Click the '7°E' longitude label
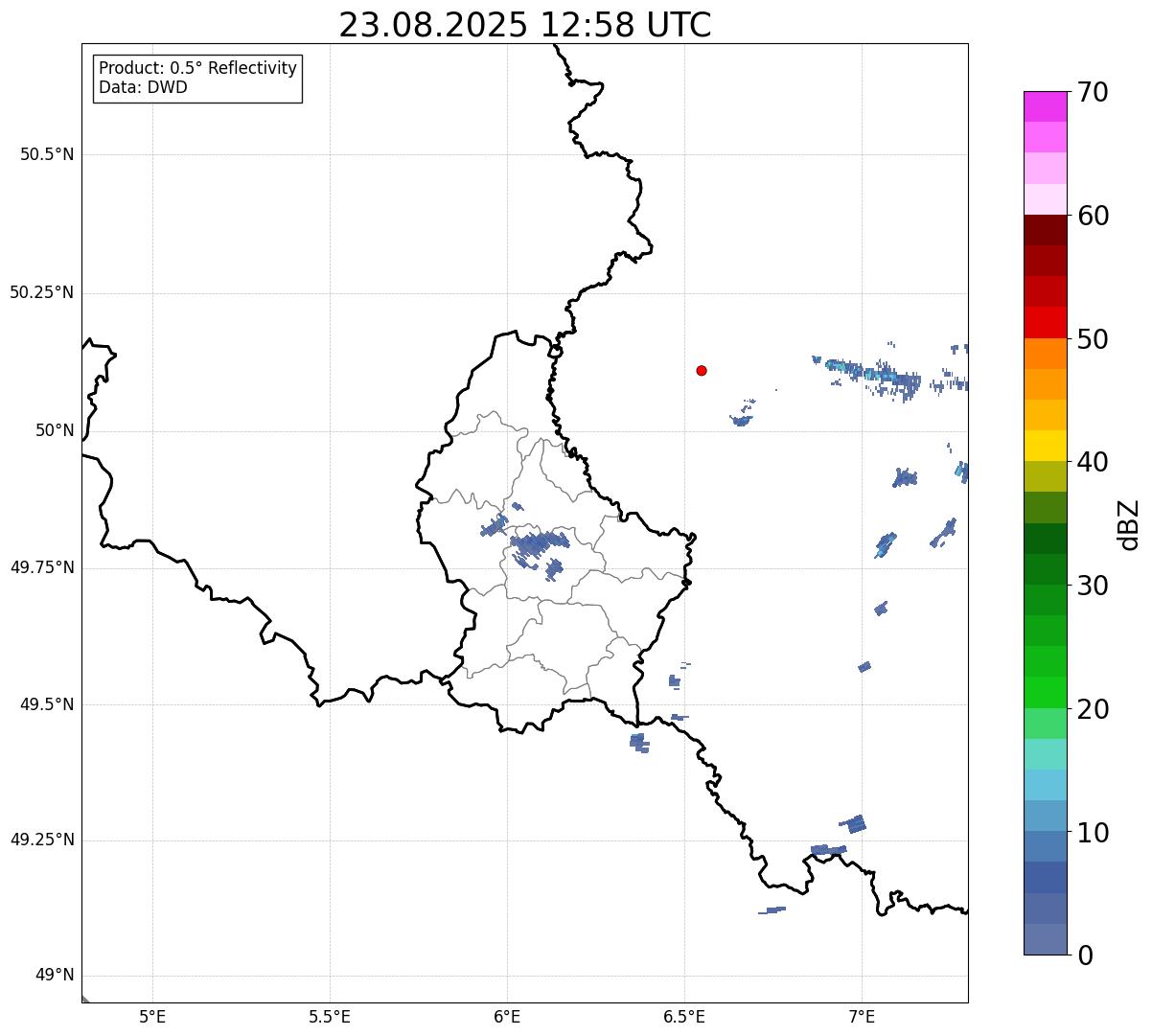This screenshot has height=1036, width=1152. tap(862, 1016)
